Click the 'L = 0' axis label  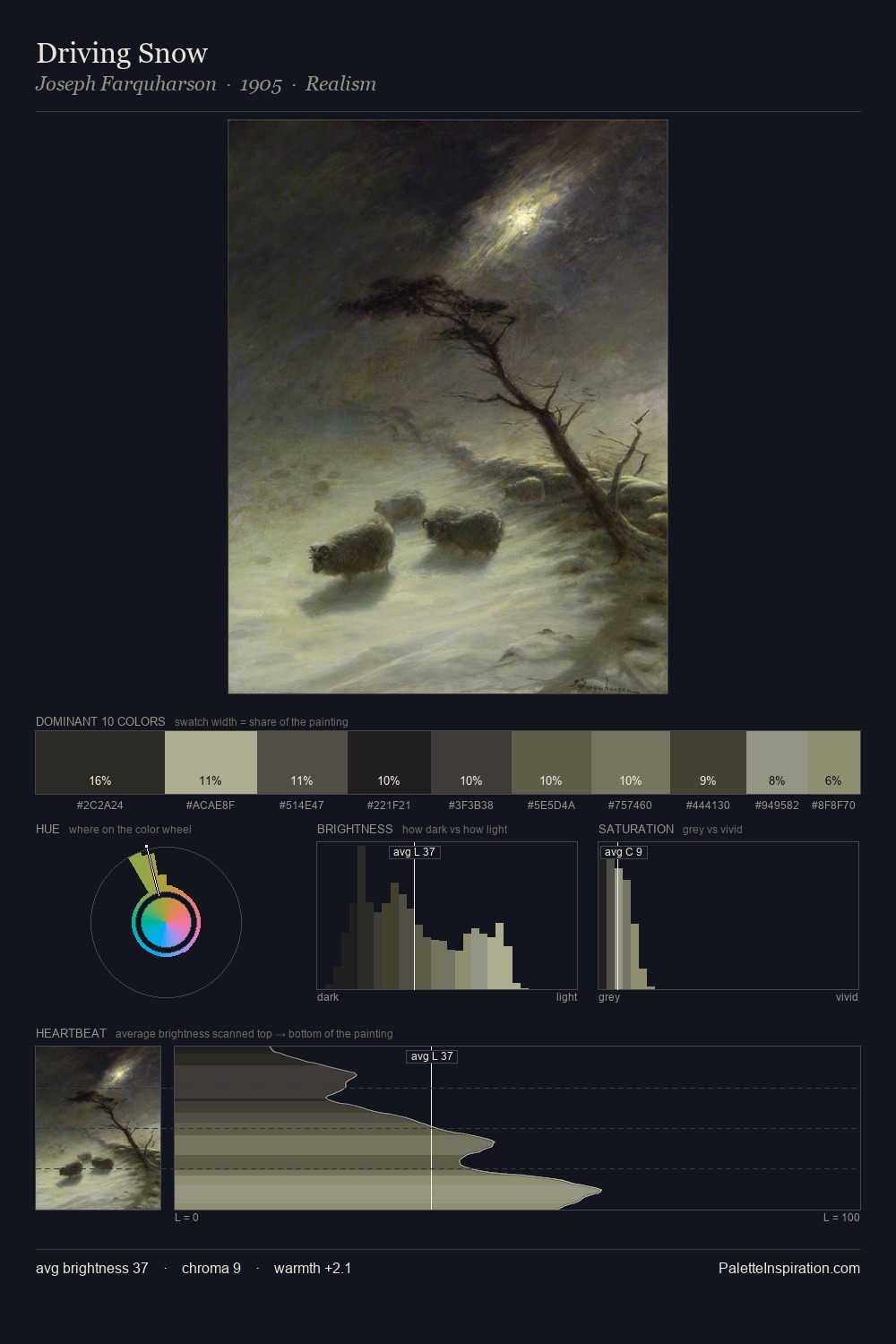click(186, 1218)
